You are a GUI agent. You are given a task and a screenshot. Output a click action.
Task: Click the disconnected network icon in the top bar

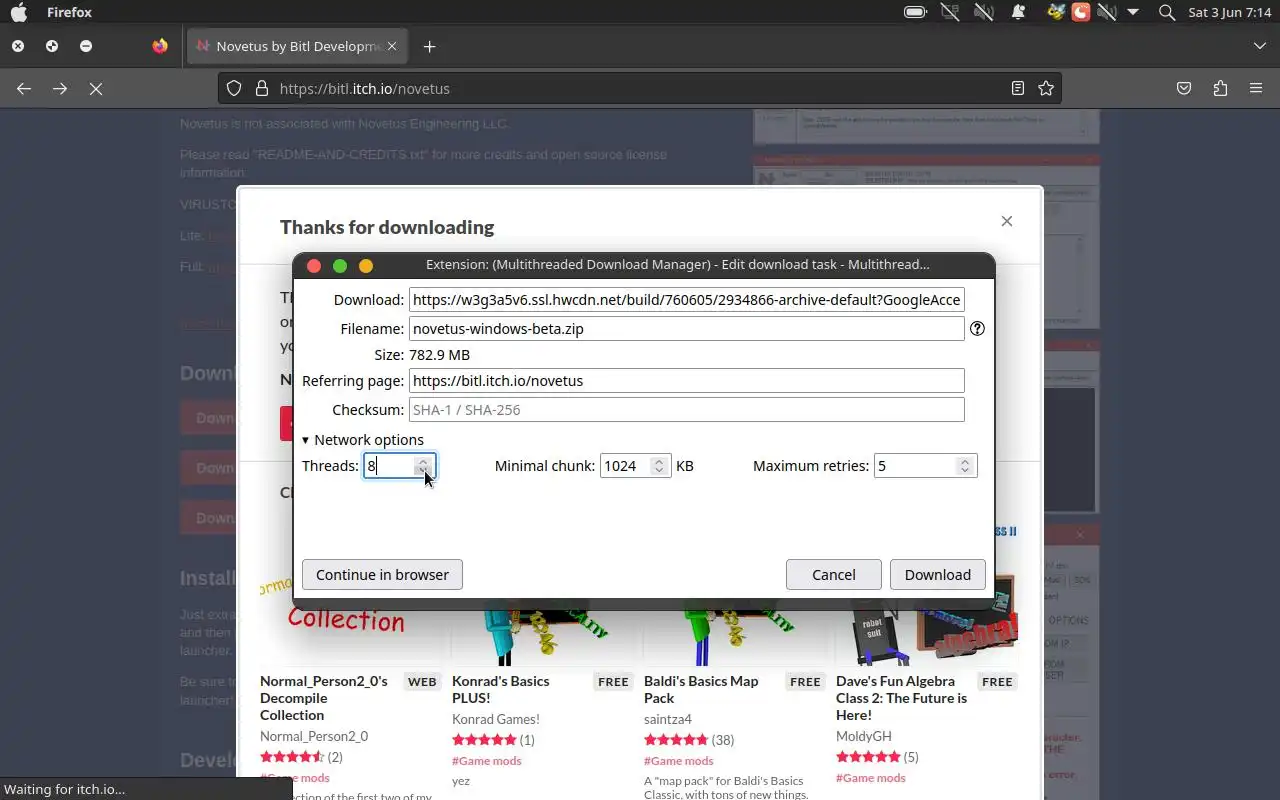(x=950, y=13)
